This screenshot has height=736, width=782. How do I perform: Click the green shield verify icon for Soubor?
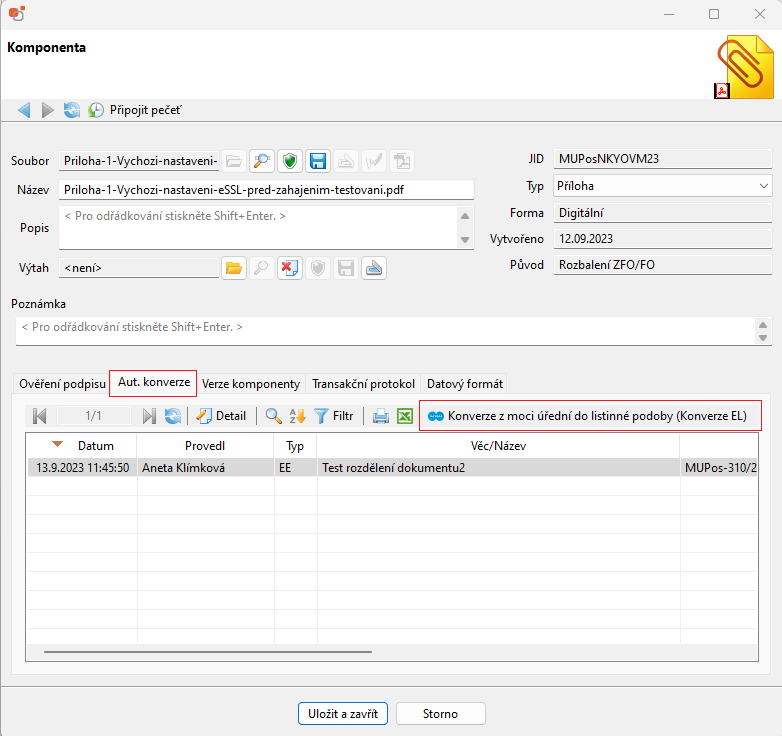point(290,160)
